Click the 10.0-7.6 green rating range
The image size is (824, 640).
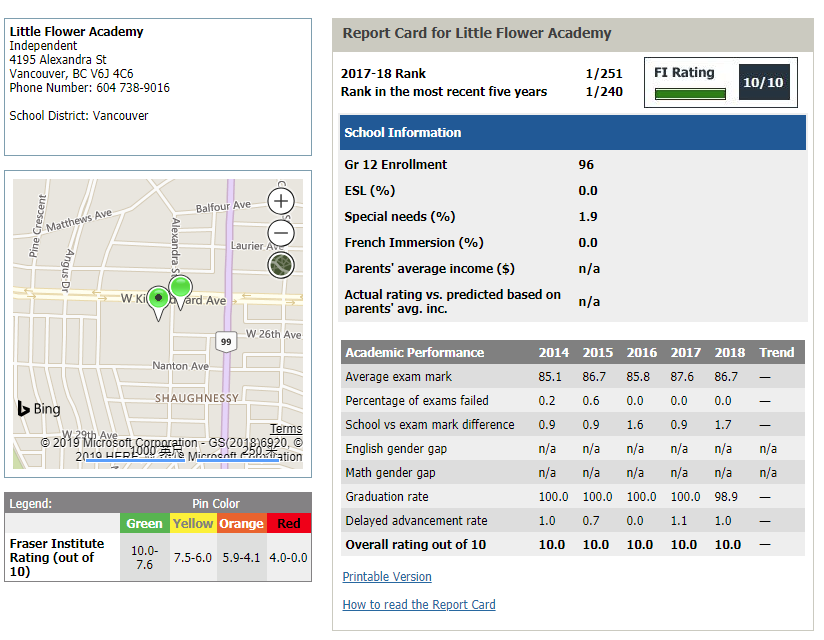pos(145,558)
